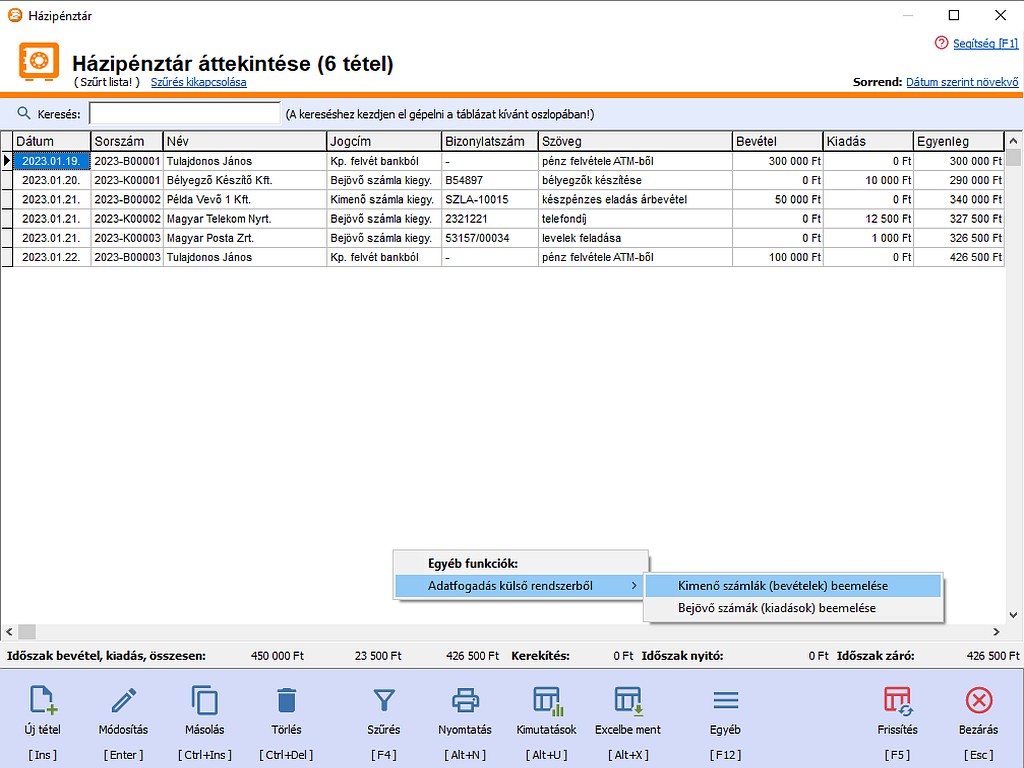Open the Szűrés filter funnel icon
Screen dimensions: 1024x768
[384, 700]
